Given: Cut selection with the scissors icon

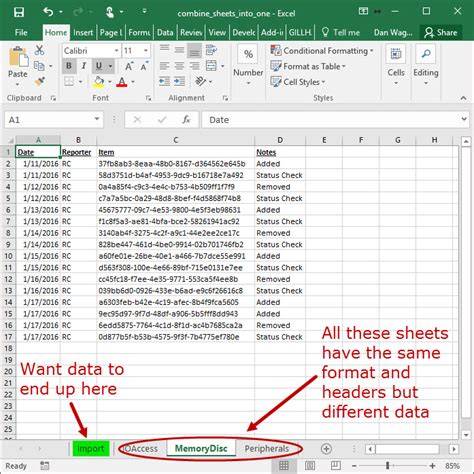Looking at the screenshot, I should [39, 50].
